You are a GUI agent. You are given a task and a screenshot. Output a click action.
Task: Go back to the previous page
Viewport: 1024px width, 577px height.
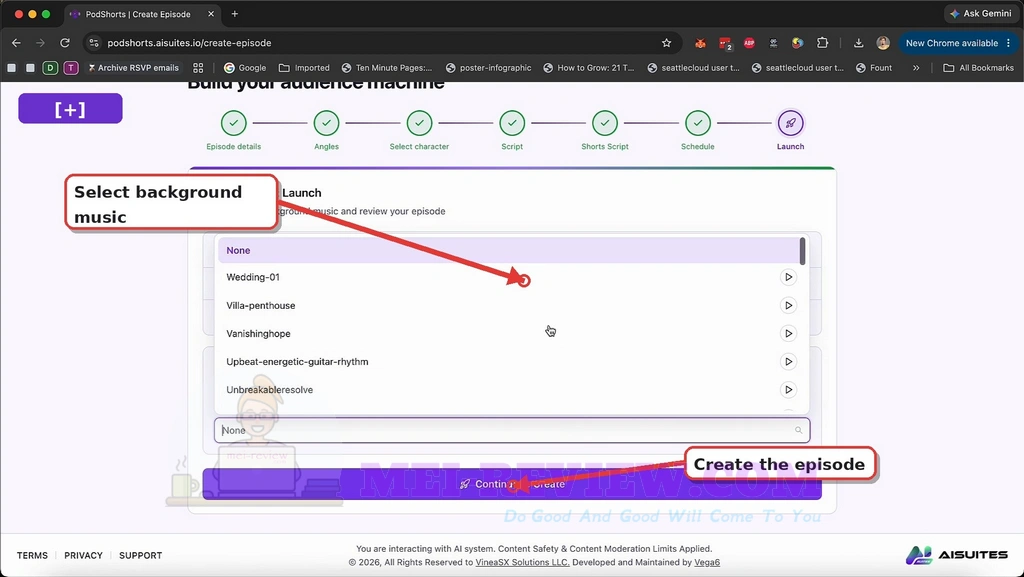point(16,43)
